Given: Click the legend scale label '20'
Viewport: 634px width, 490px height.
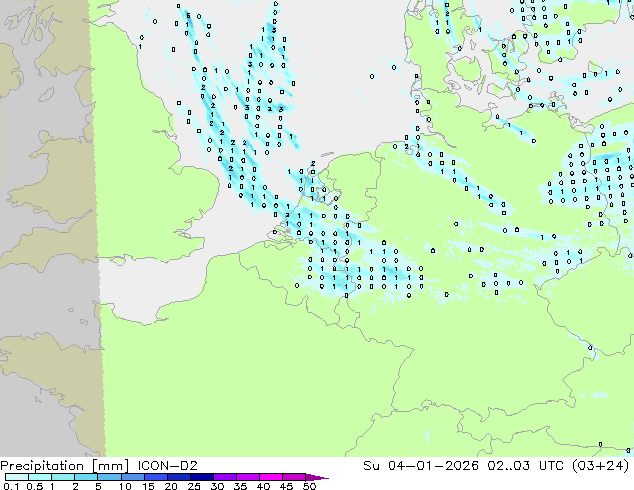Looking at the screenshot, I should (x=171, y=486).
